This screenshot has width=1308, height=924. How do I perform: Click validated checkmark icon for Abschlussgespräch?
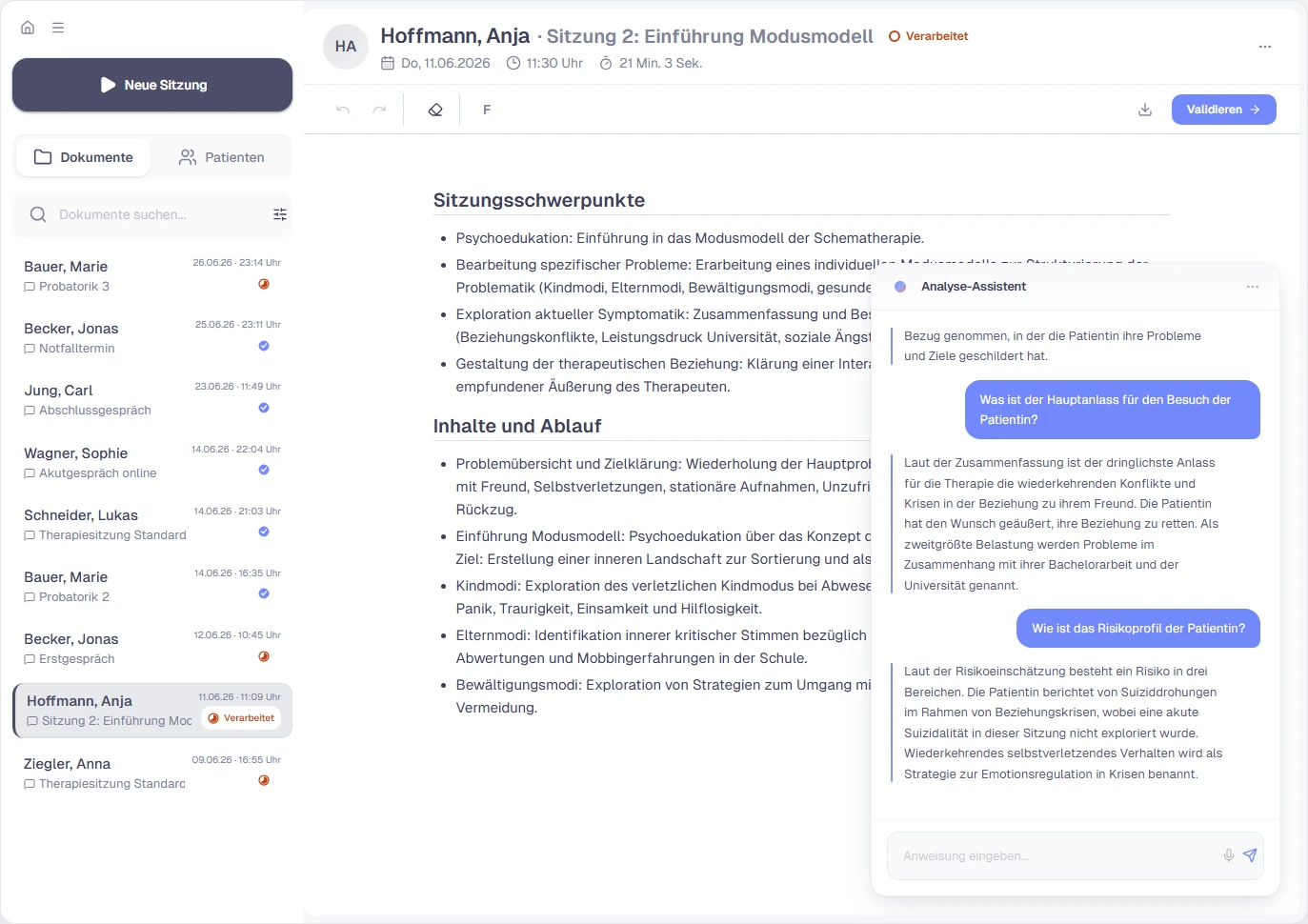click(264, 408)
